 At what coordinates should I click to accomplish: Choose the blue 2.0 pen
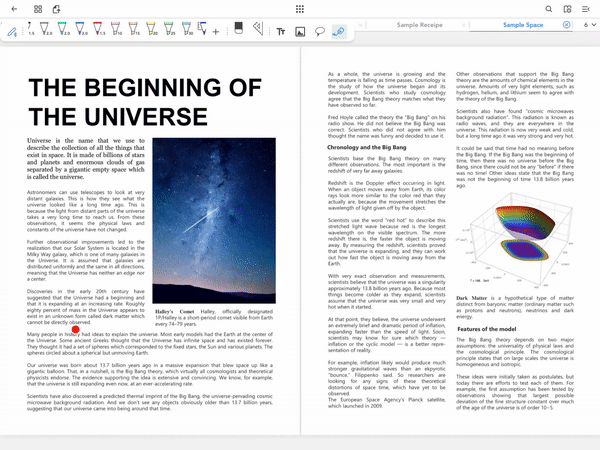[x=81, y=29]
